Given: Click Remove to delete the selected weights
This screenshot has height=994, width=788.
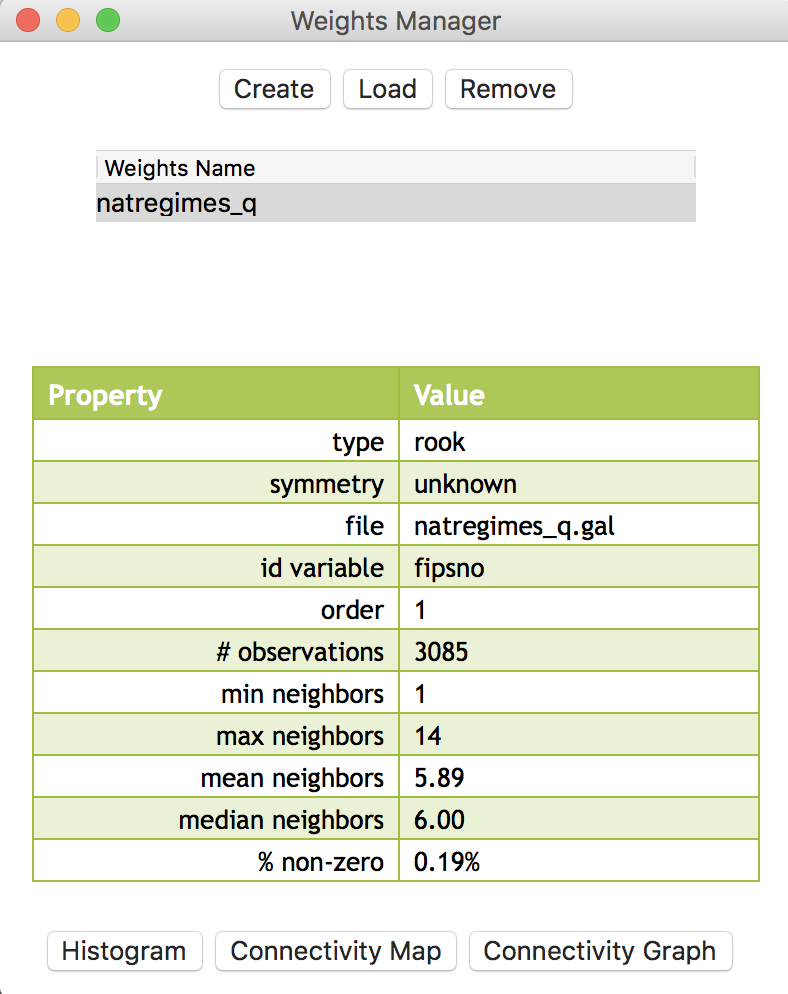Looking at the screenshot, I should coord(508,89).
